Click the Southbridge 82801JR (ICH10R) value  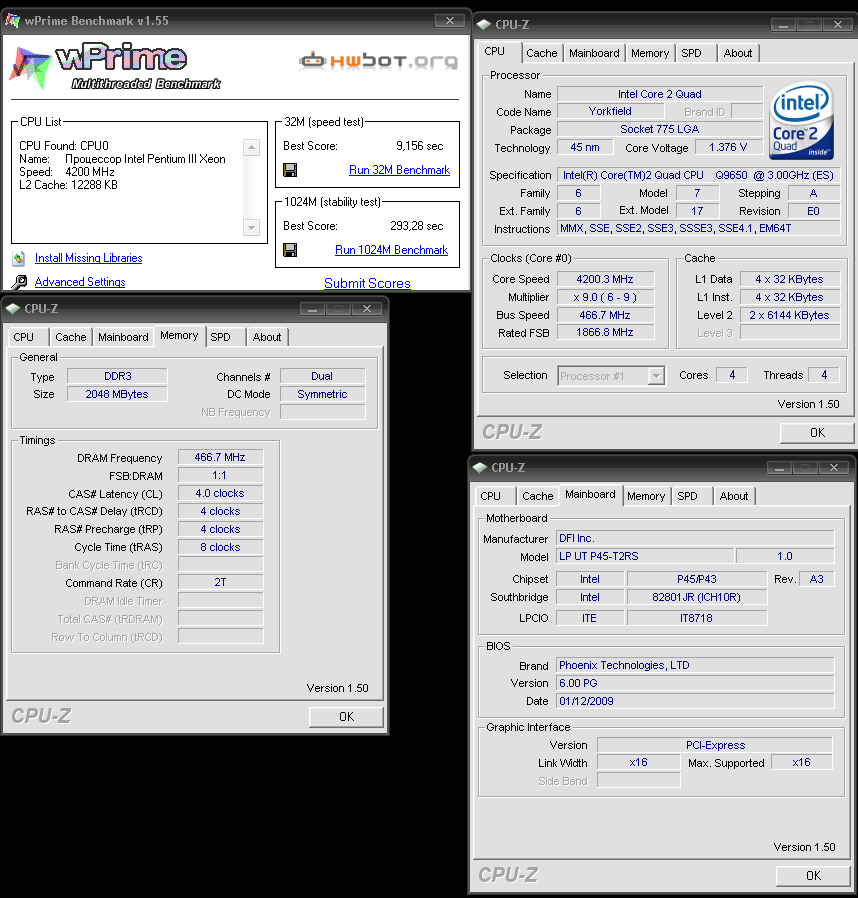[696, 597]
